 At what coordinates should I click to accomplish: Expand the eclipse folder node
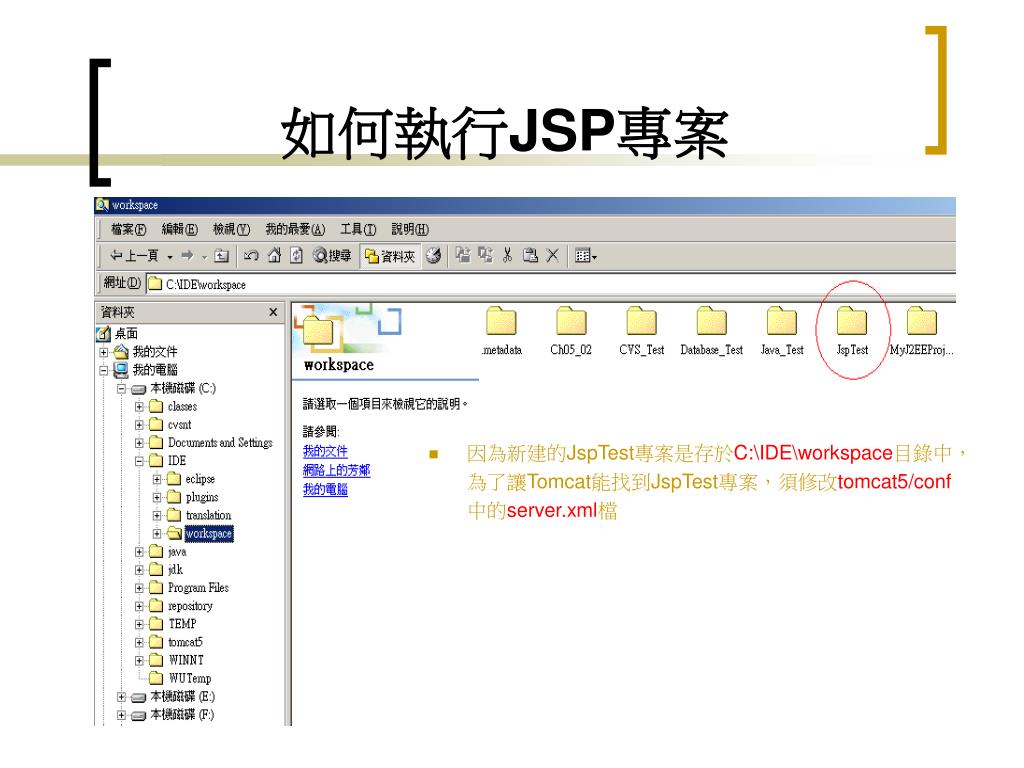(x=157, y=479)
